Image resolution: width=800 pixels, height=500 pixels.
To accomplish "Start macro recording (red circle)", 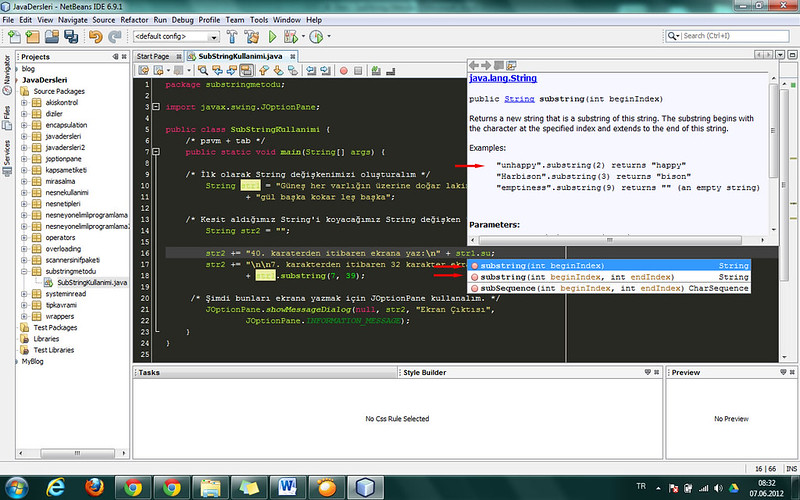I will [x=343, y=71].
